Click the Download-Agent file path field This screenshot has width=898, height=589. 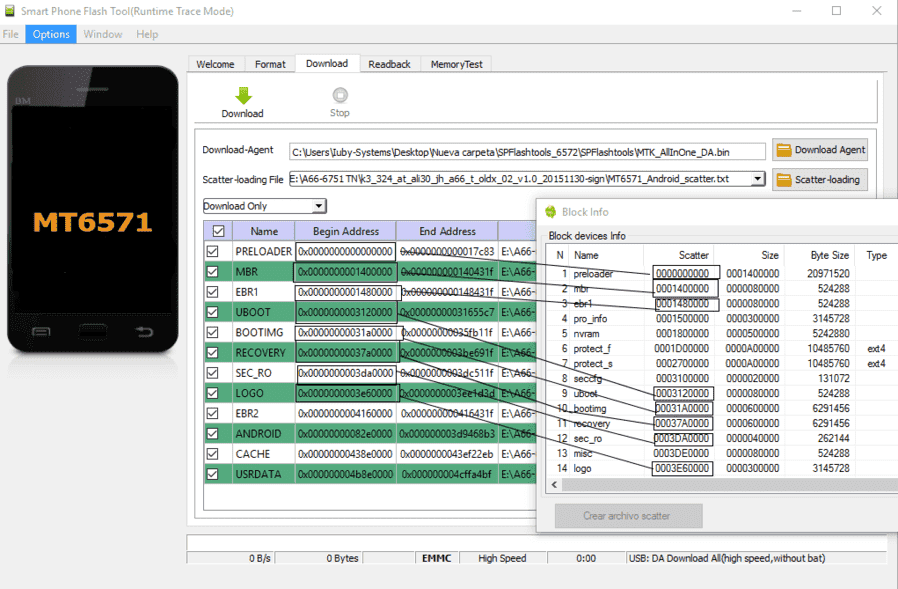527,152
